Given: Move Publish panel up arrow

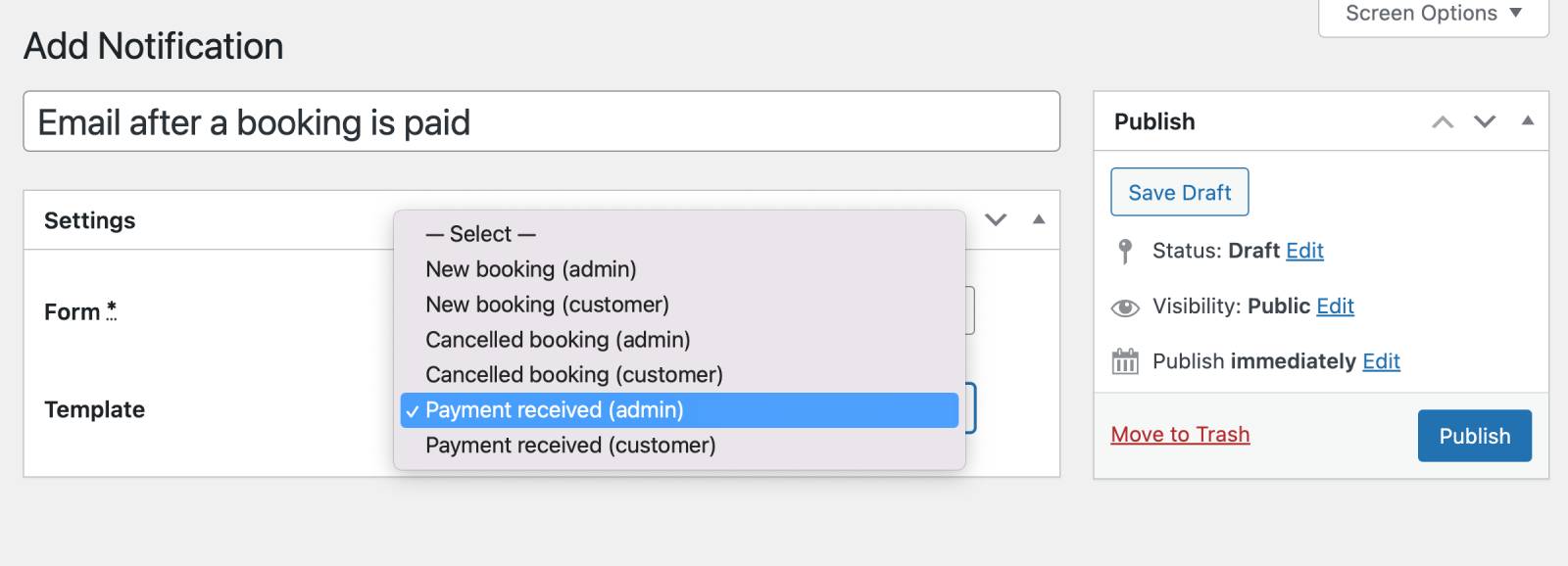Looking at the screenshot, I should pyautogui.click(x=1443, y=121).
